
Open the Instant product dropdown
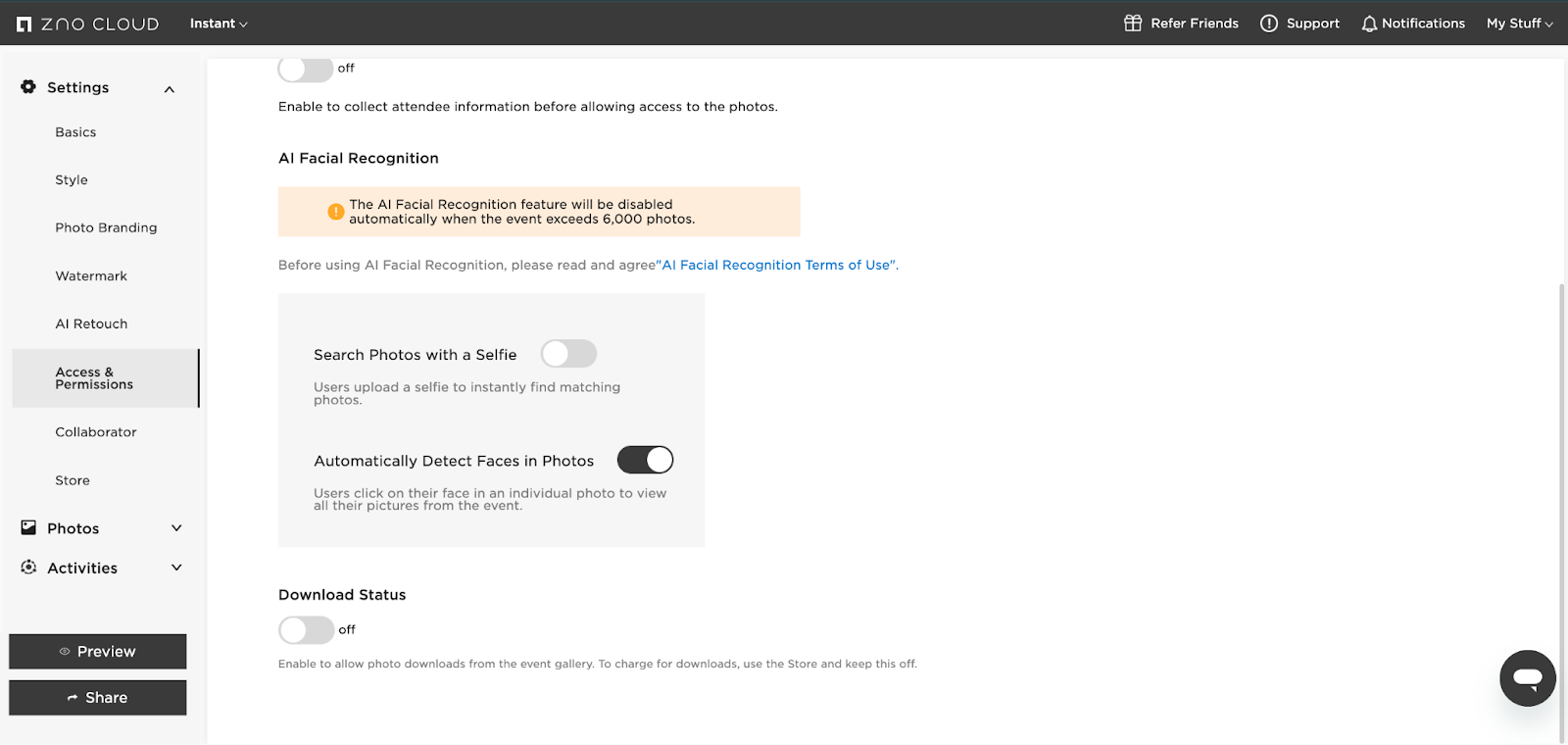[219, 24]
